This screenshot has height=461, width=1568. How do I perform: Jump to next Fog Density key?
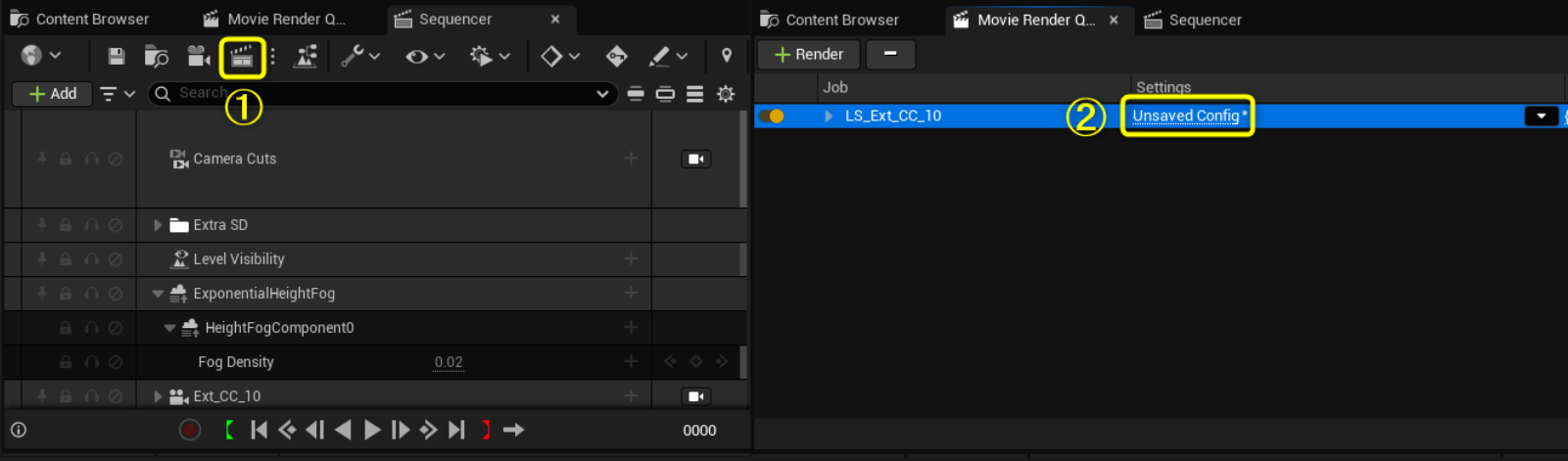click(722, 362)
